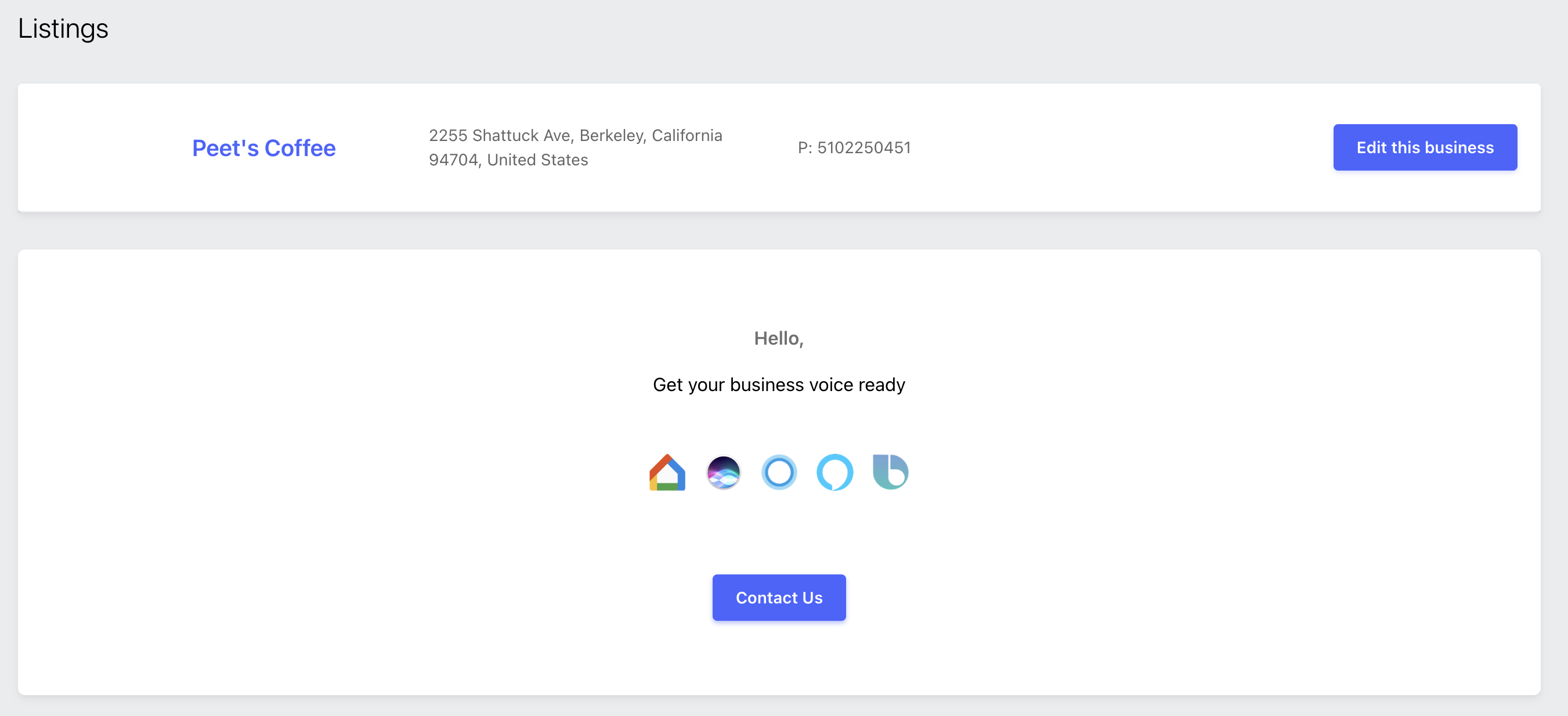Click the Alexa speech bubble icon
1568x716 pixels.
pyautogui.click(x=834, y=472)
